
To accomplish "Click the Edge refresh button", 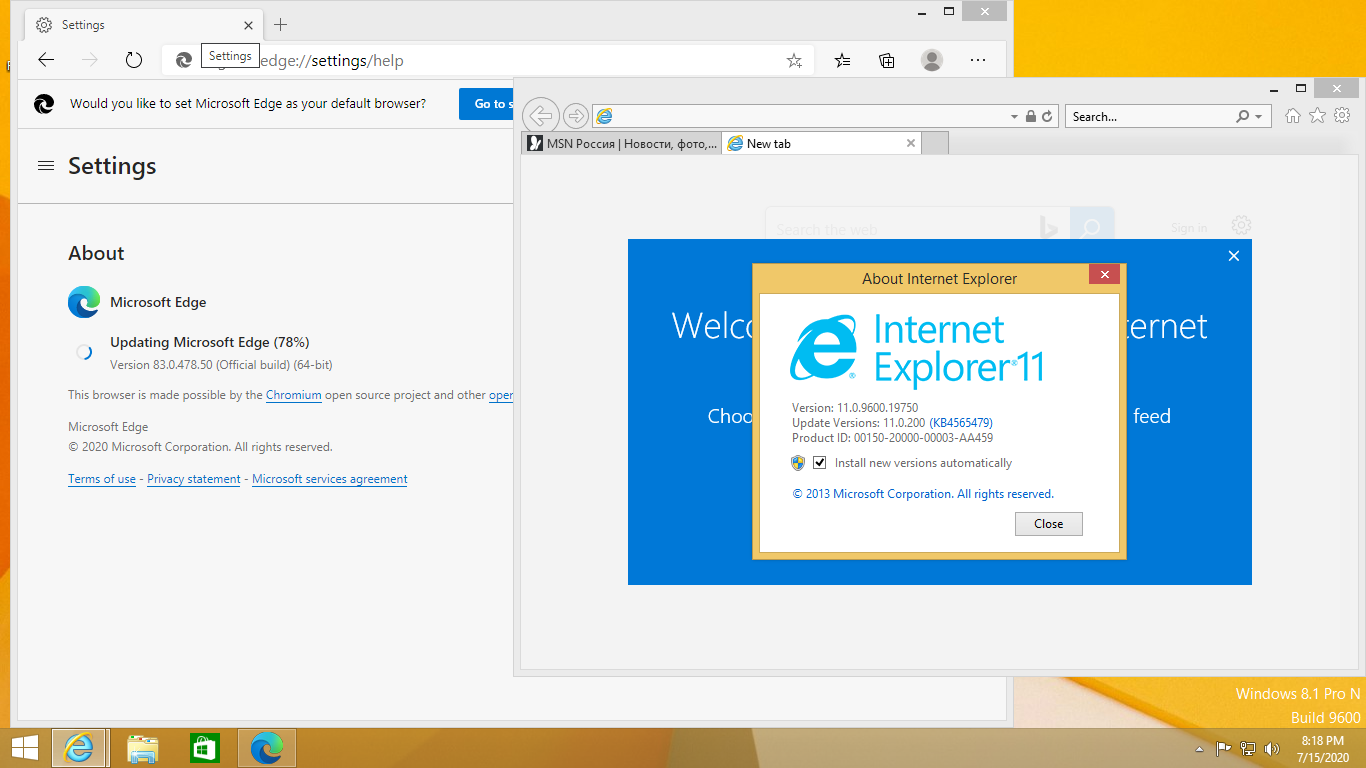I will pyautogui.click(x=134, y=60).
